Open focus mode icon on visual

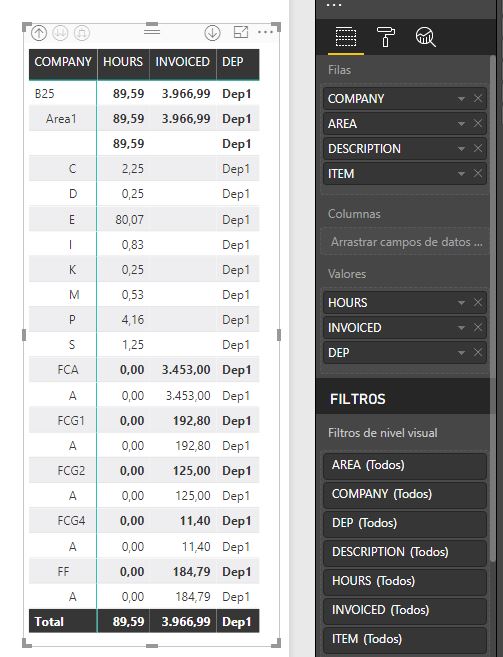point(241,32)
